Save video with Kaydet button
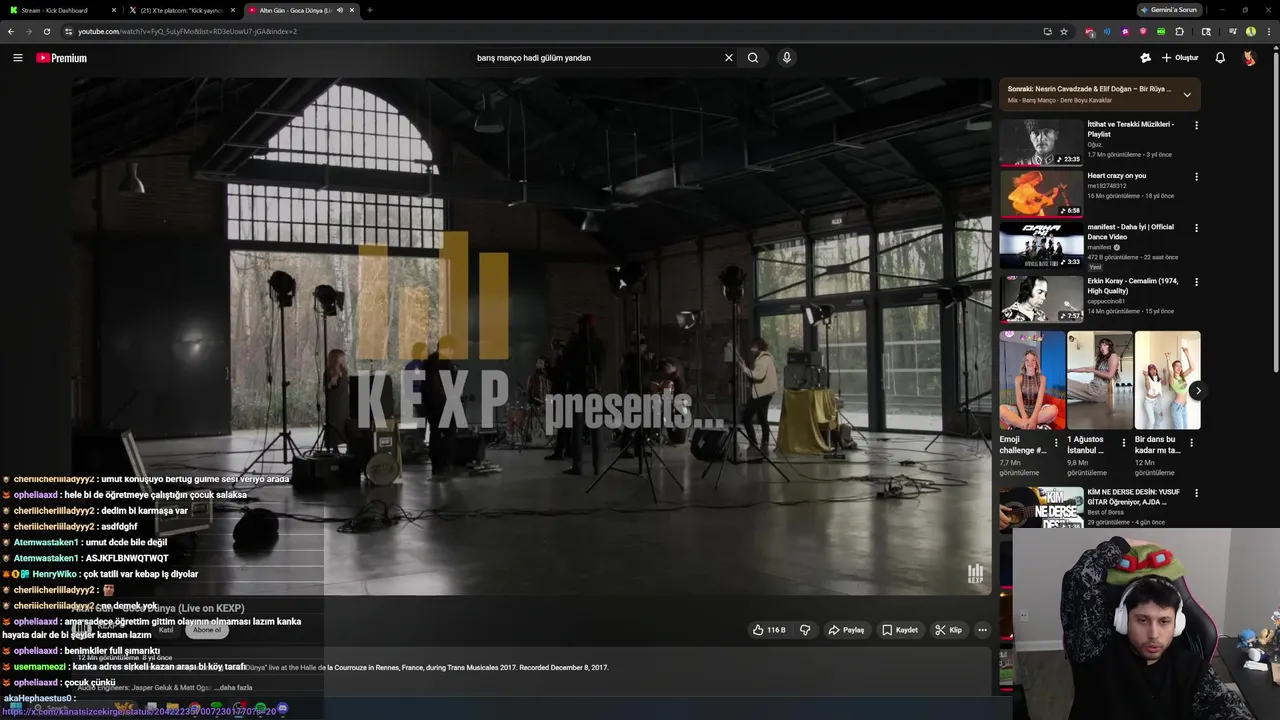The height and width of the screenshot is (720, 1280). pos(900,630)
